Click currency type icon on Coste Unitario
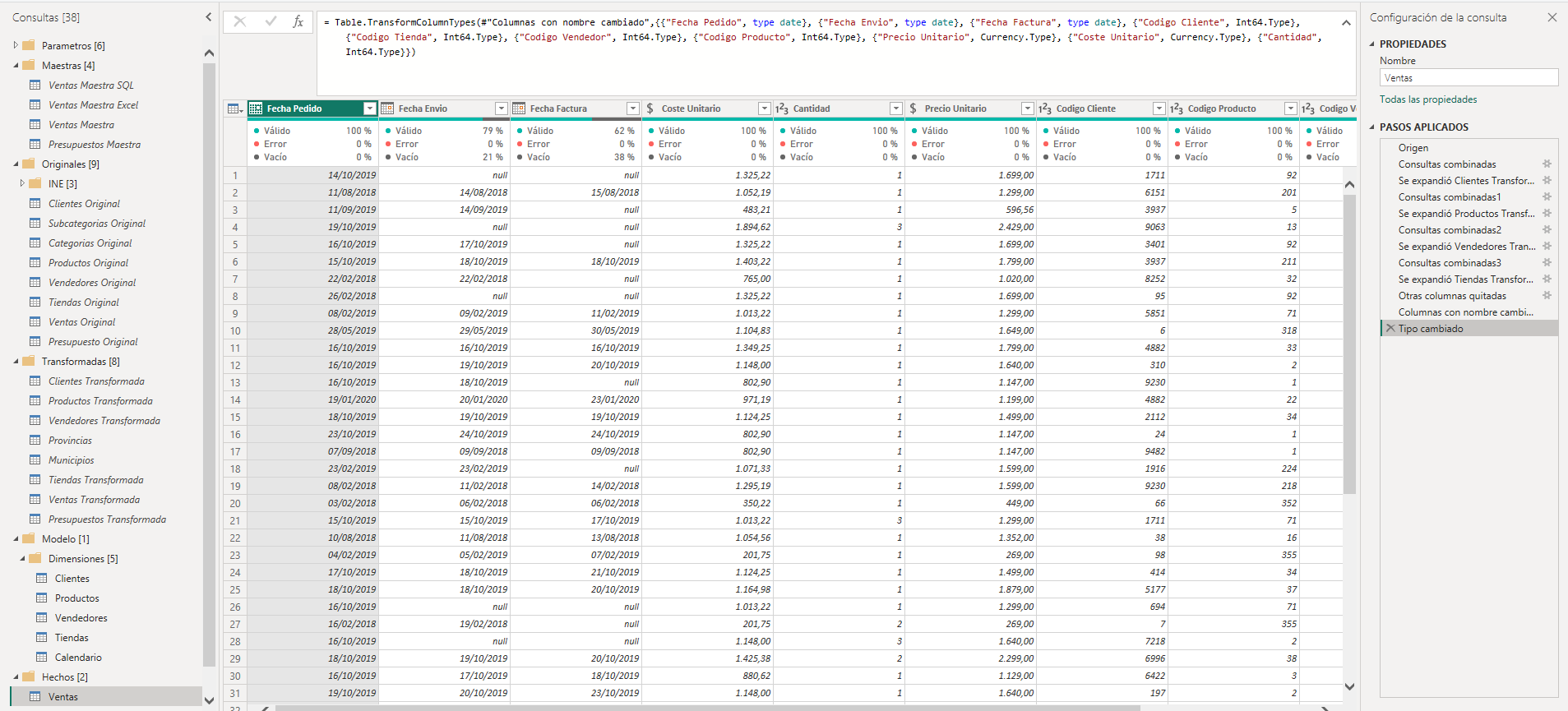This screenshot has width=1568, height=711. (650, 108)
